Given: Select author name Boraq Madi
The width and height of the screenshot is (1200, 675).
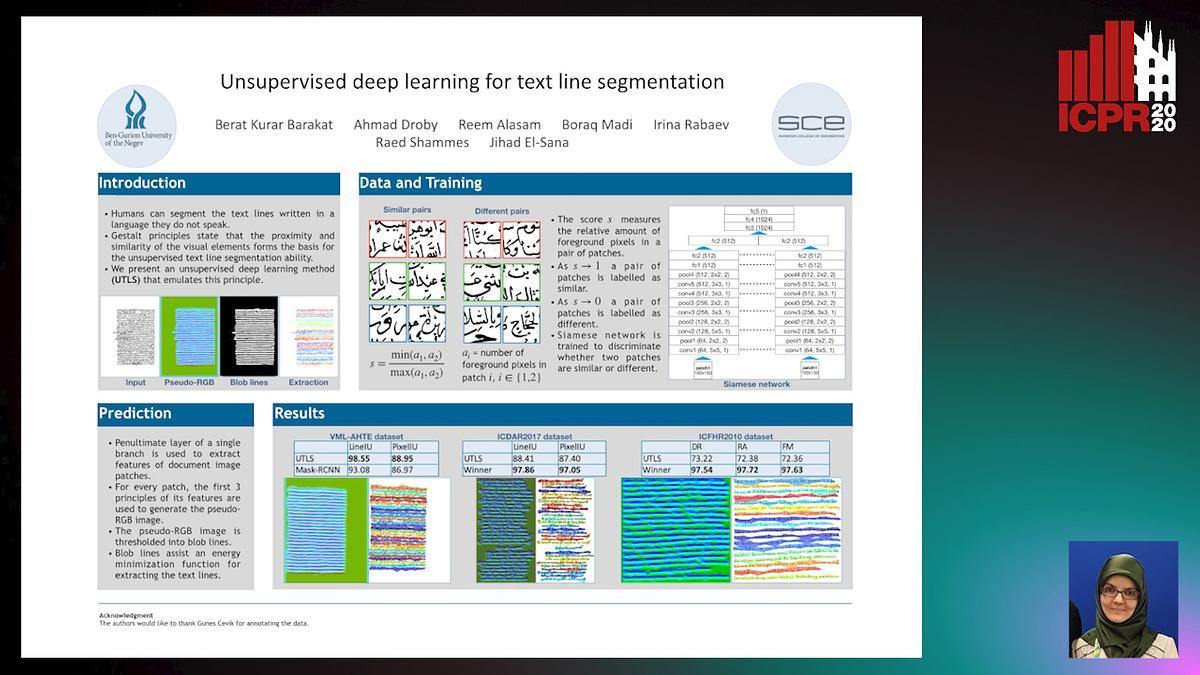Looking at the screenshot, I should coord(597,125).
